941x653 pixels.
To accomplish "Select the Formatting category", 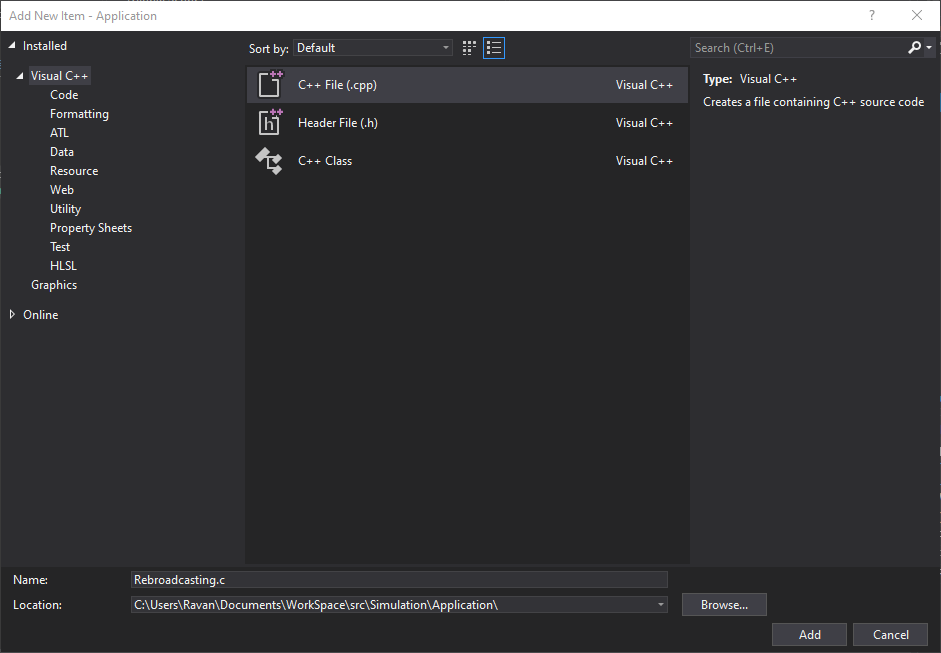I will 79,114.
